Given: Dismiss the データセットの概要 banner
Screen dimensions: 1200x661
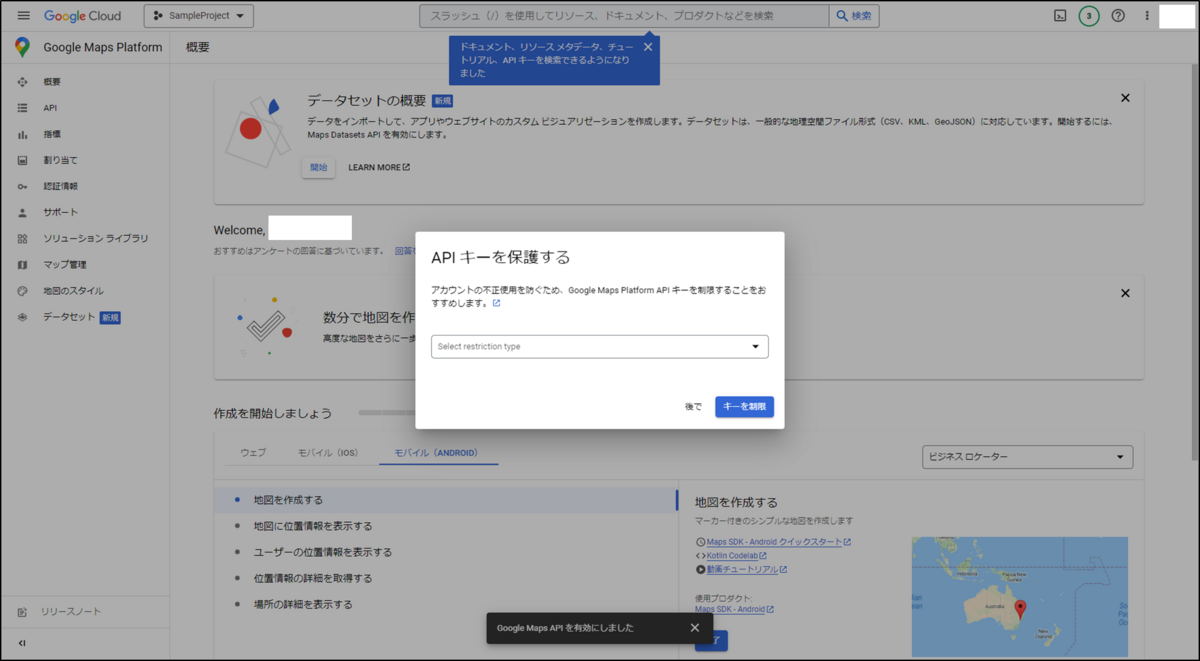Looking at the screenshot, I should (1125, 98).
